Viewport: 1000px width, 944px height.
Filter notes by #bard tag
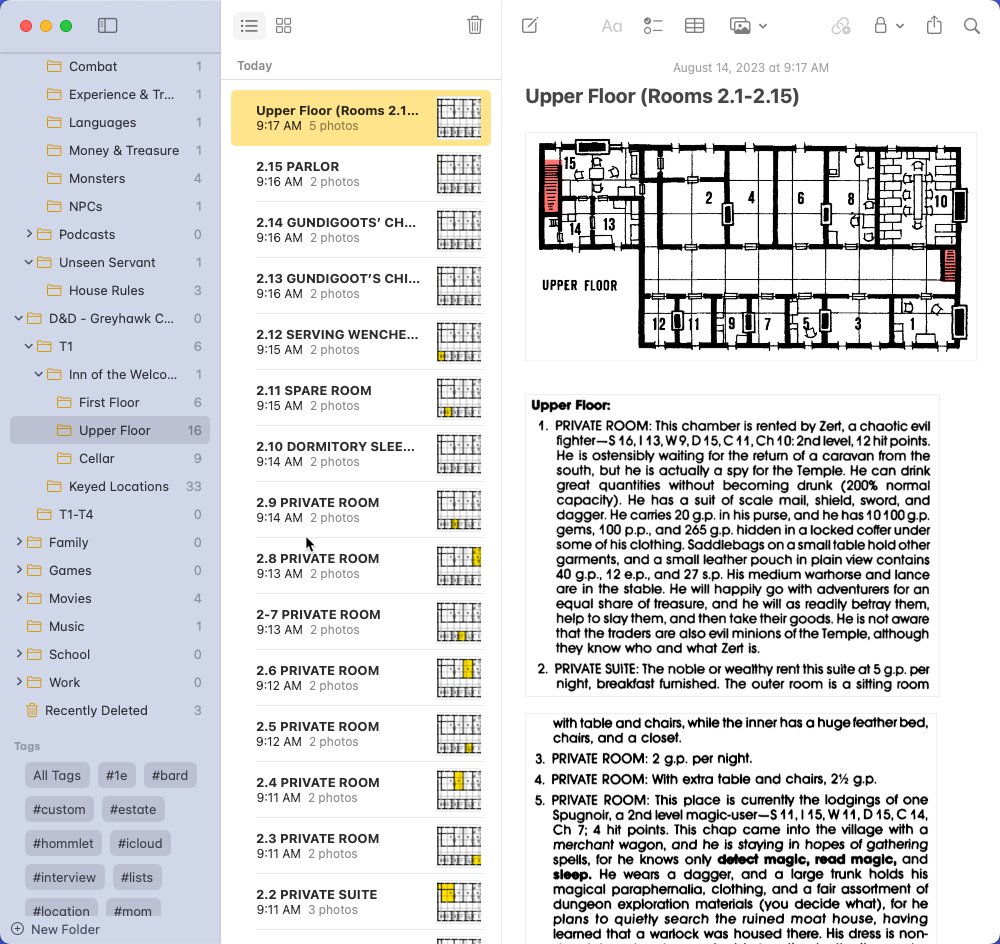pyautogui.click(x=170, y=776)
